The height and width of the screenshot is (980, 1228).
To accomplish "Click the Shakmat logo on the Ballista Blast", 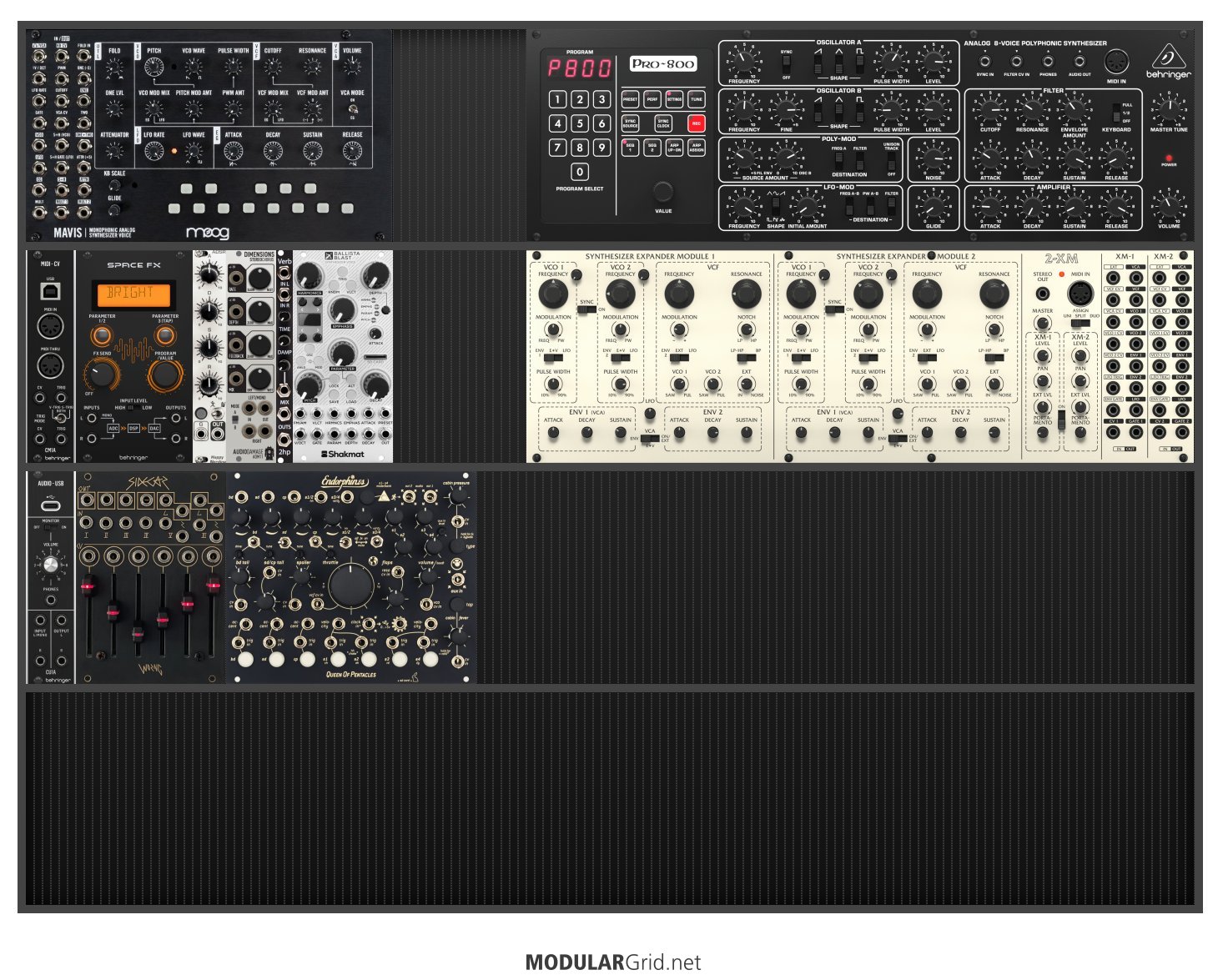I will tap(343, 454).
